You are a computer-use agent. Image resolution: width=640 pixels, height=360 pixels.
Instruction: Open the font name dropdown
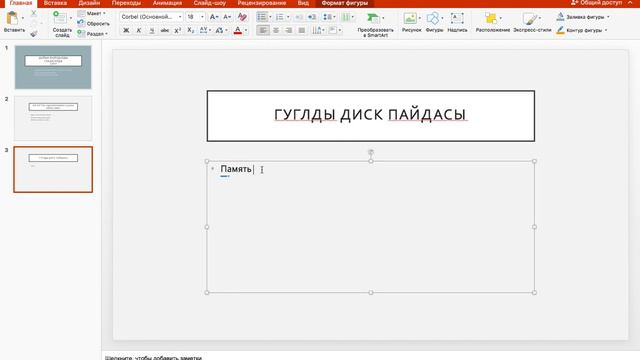coord(180,17)
